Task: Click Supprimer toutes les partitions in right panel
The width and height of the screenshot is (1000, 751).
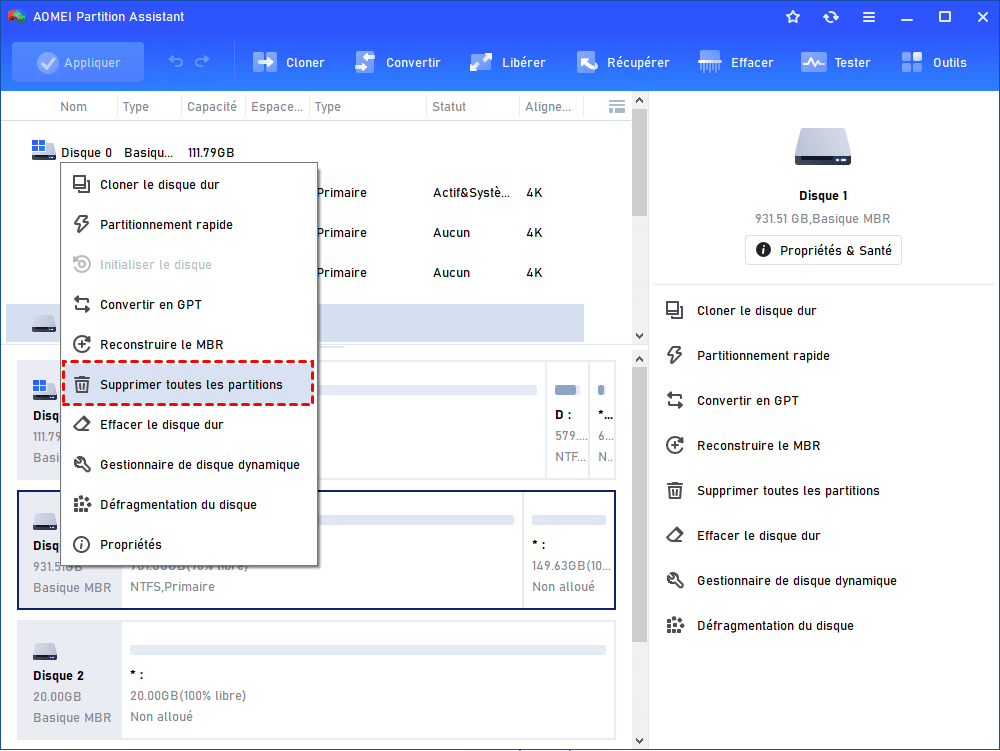Action: pos(788,491)
